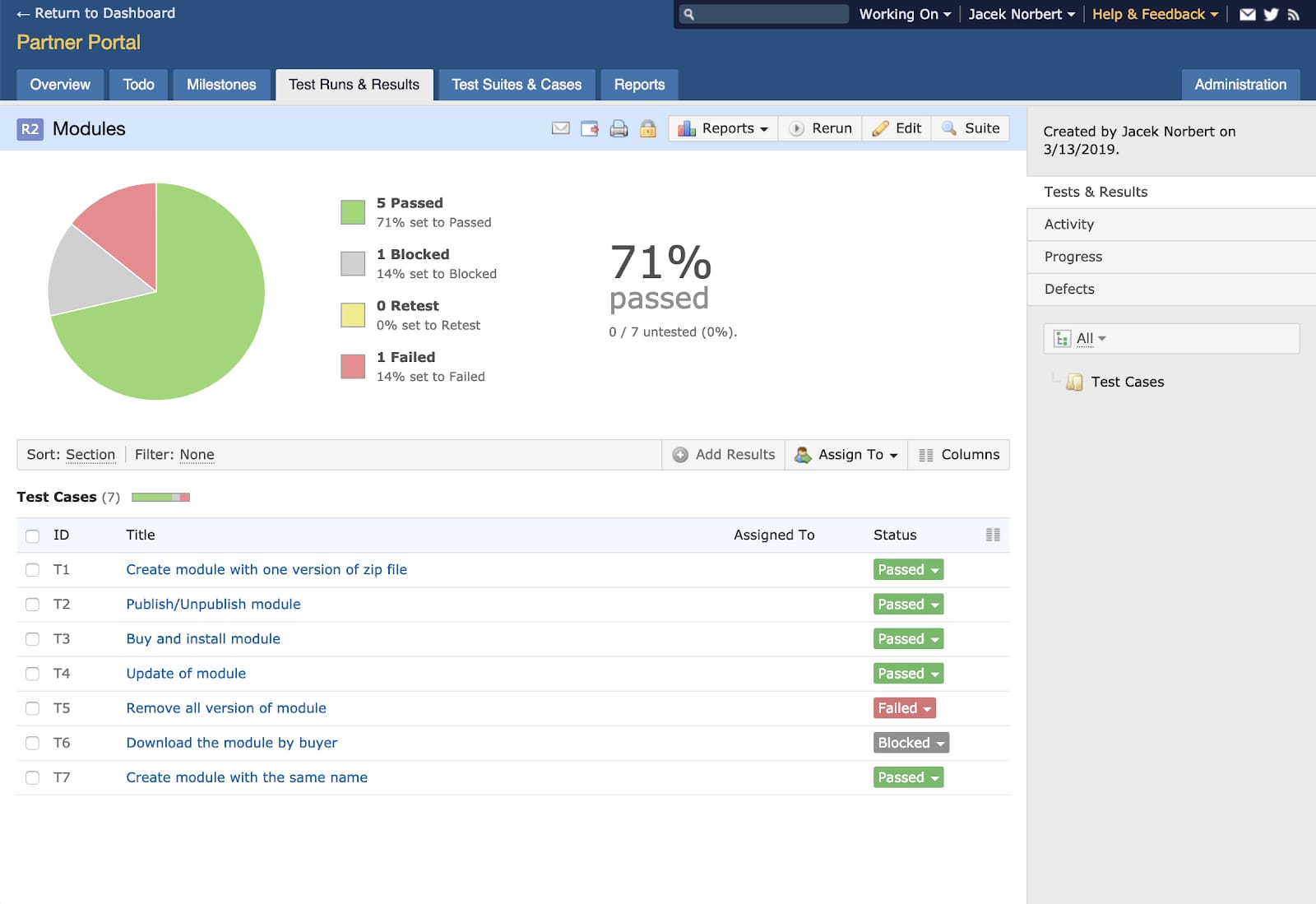Click the column settings icon in Status header
This screenshot has width=1316, height=904.
[x=993, y=535]
